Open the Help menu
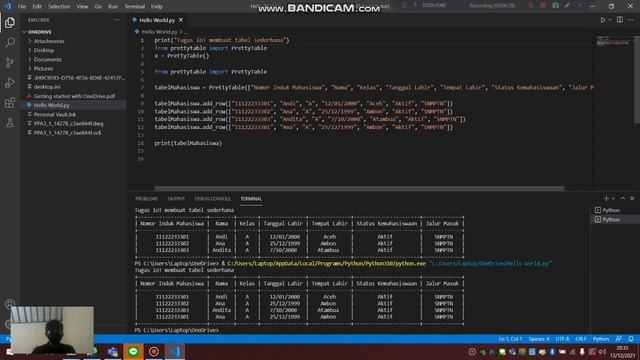The width and height of the screenshot is (640, 360). pyautogui.click(x=157, y=7)
